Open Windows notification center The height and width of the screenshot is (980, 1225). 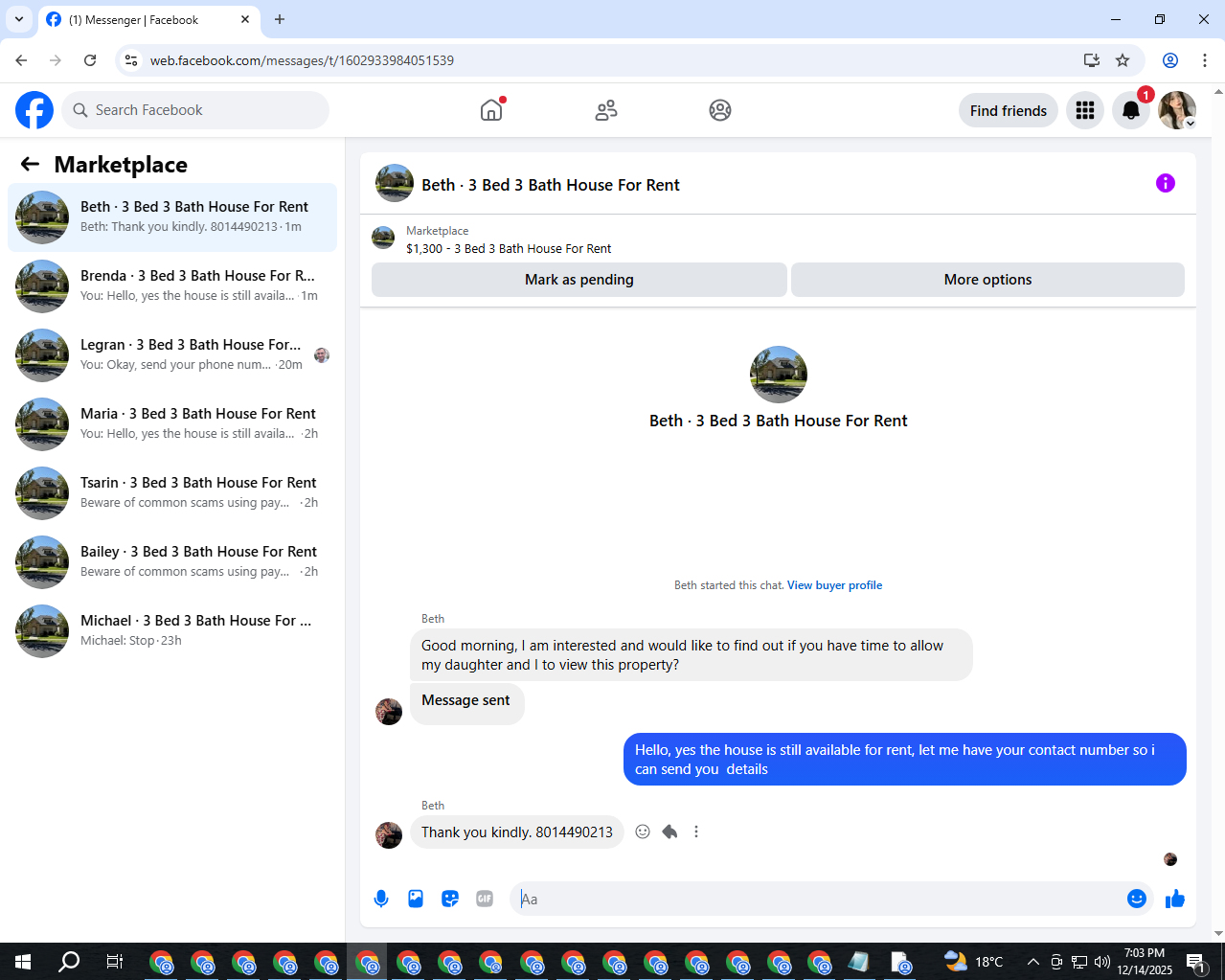click(1196, 961)
